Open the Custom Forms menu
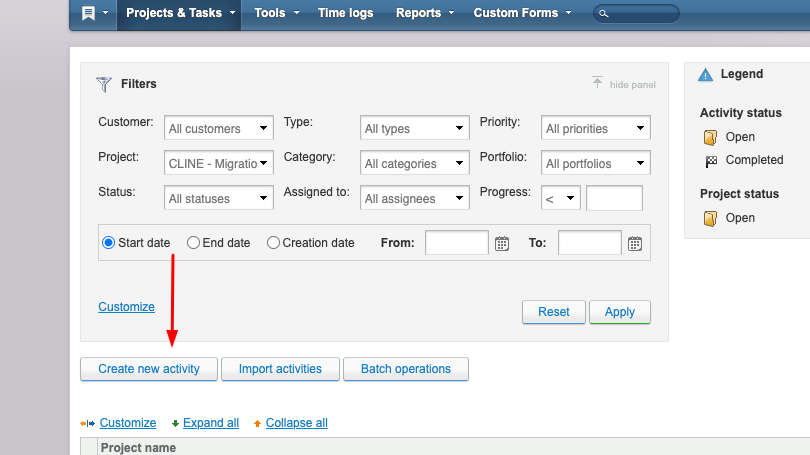This screenshot has height=455, width=810. [522, 13]
